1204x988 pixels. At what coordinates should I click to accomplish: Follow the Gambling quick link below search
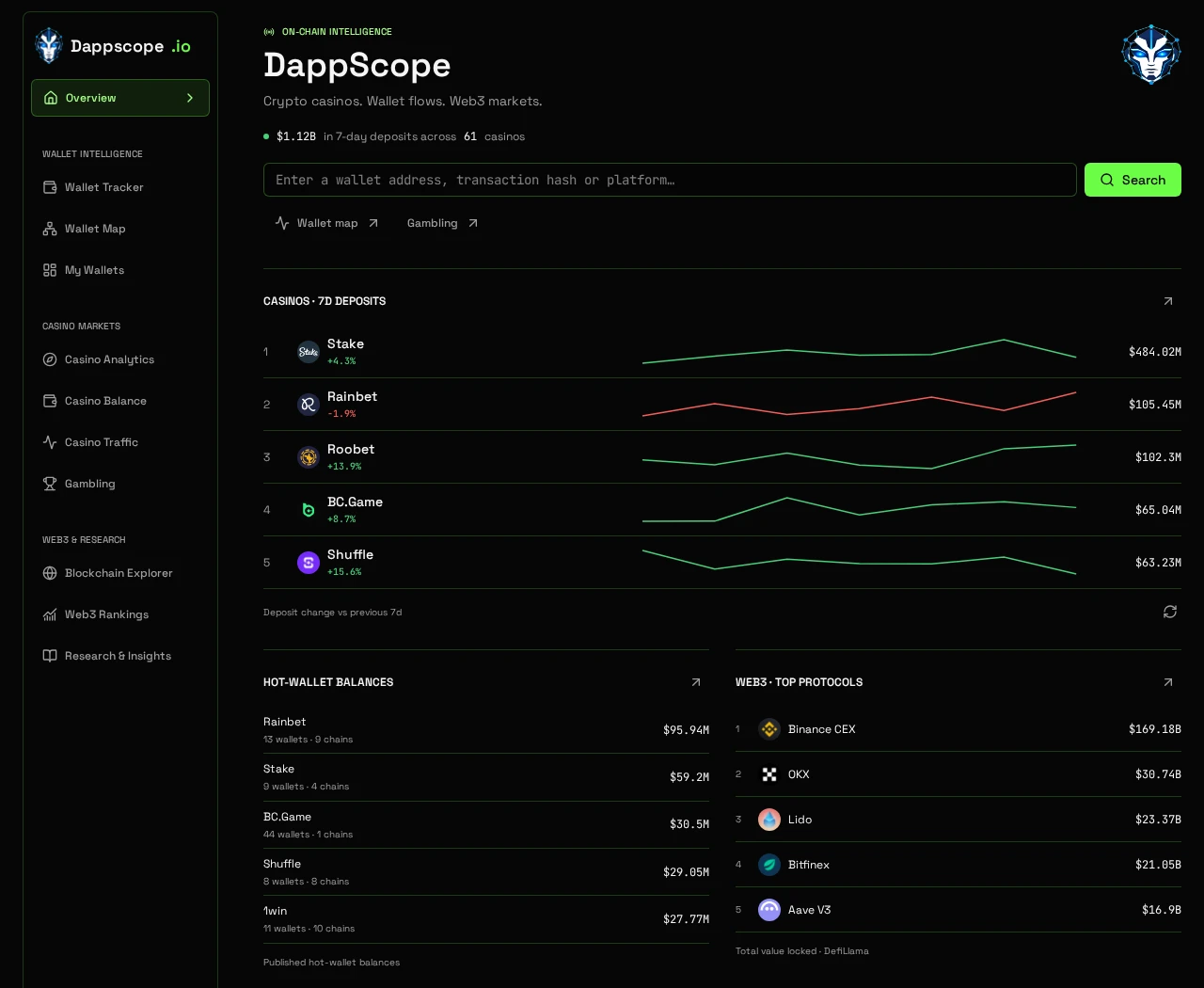click(x=442, y=223)
